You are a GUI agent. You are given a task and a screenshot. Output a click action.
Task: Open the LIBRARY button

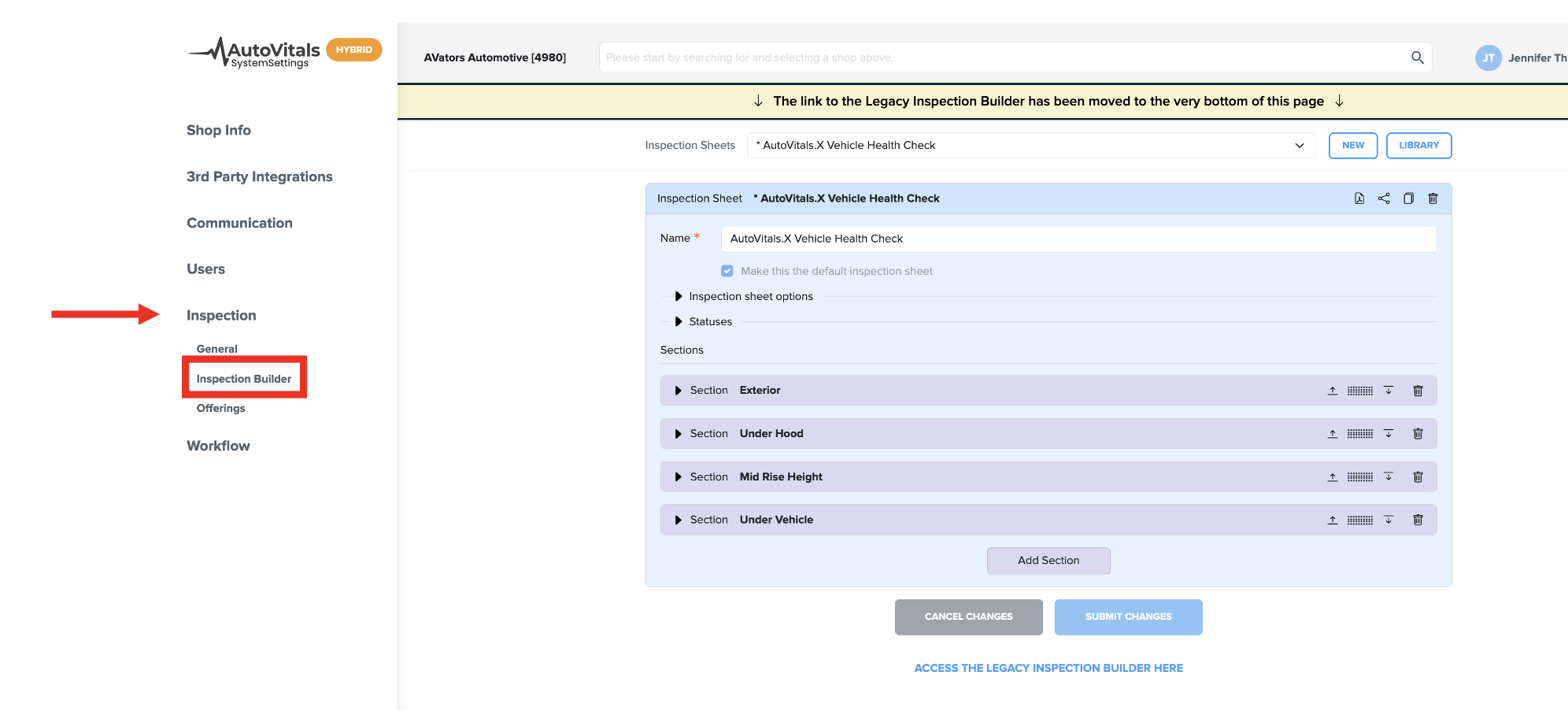coord(1418,146)
